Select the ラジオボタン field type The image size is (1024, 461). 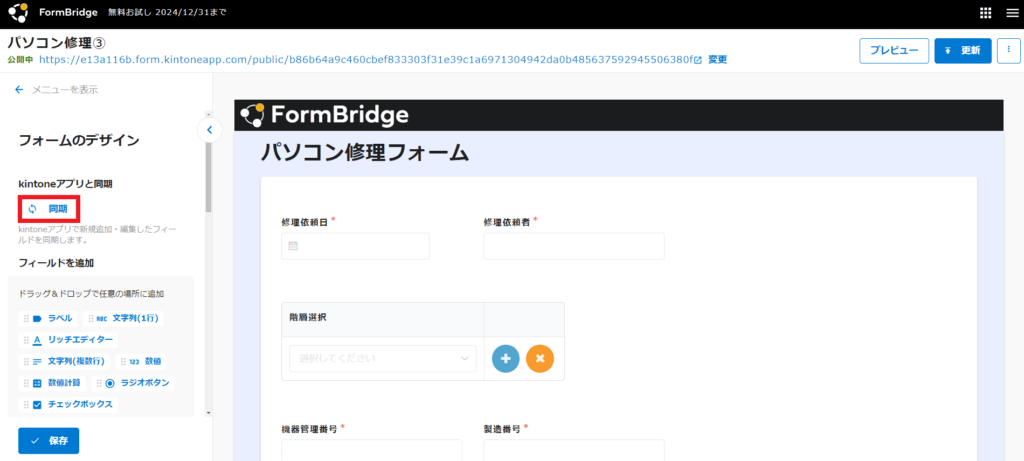click(x=139, y=383)
